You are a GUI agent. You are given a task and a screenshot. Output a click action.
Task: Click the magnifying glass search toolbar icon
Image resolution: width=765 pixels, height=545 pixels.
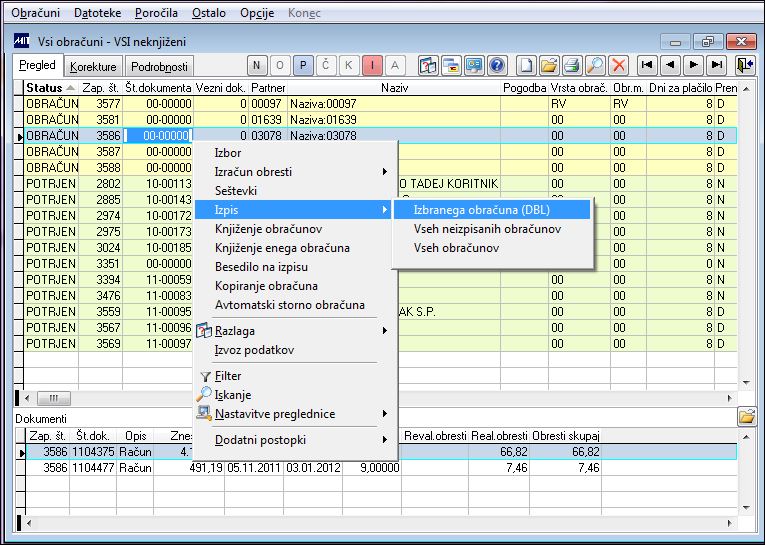[595, 65]
